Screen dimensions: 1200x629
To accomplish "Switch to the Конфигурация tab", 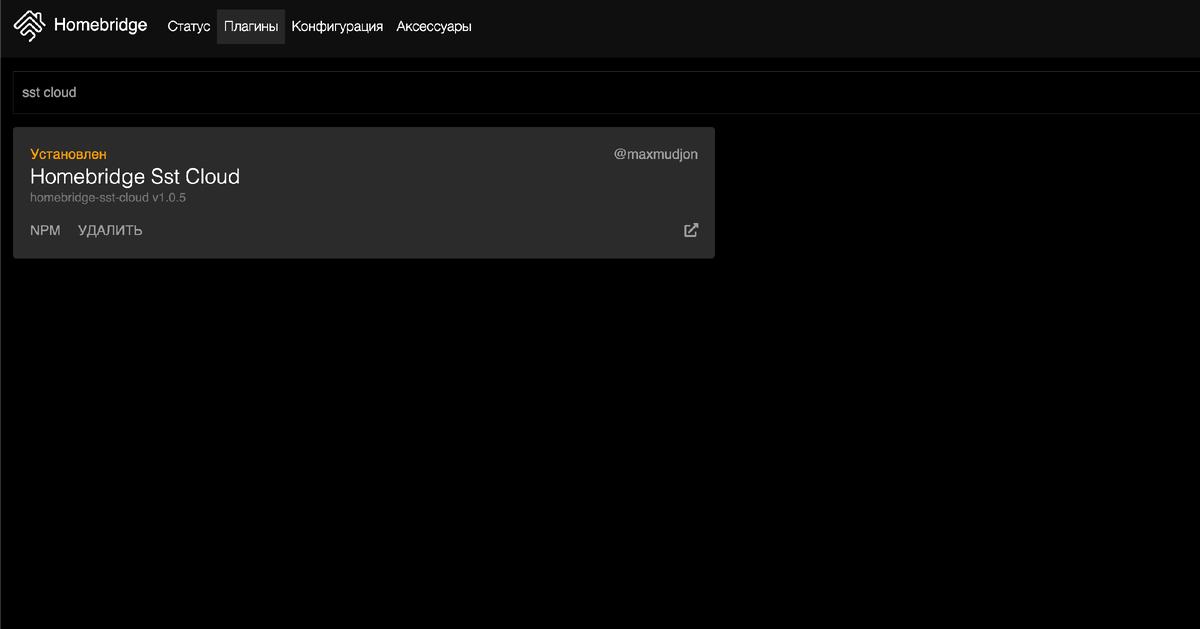I will point(336,26).
